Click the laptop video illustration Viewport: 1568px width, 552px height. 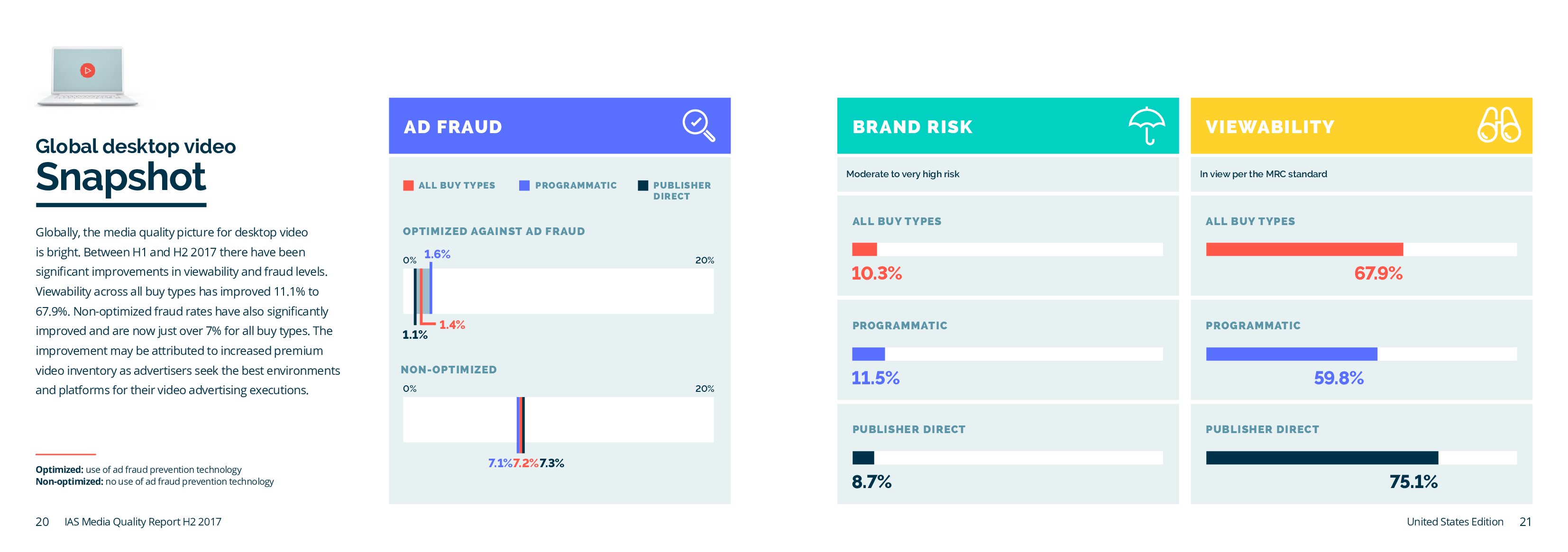[x=89, y=77]
